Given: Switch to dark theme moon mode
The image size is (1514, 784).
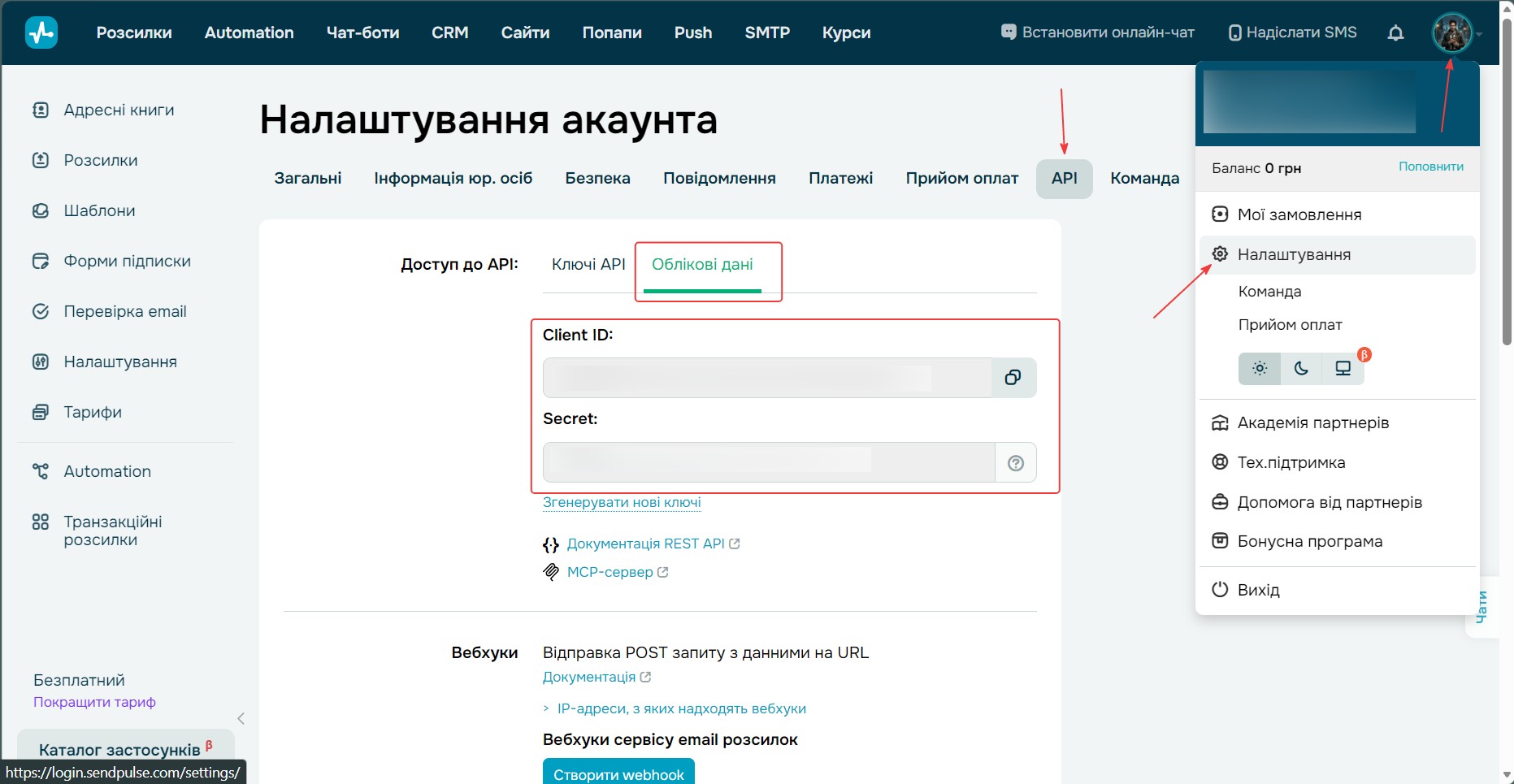Looking at the screenshot, I should (1301, 368).
